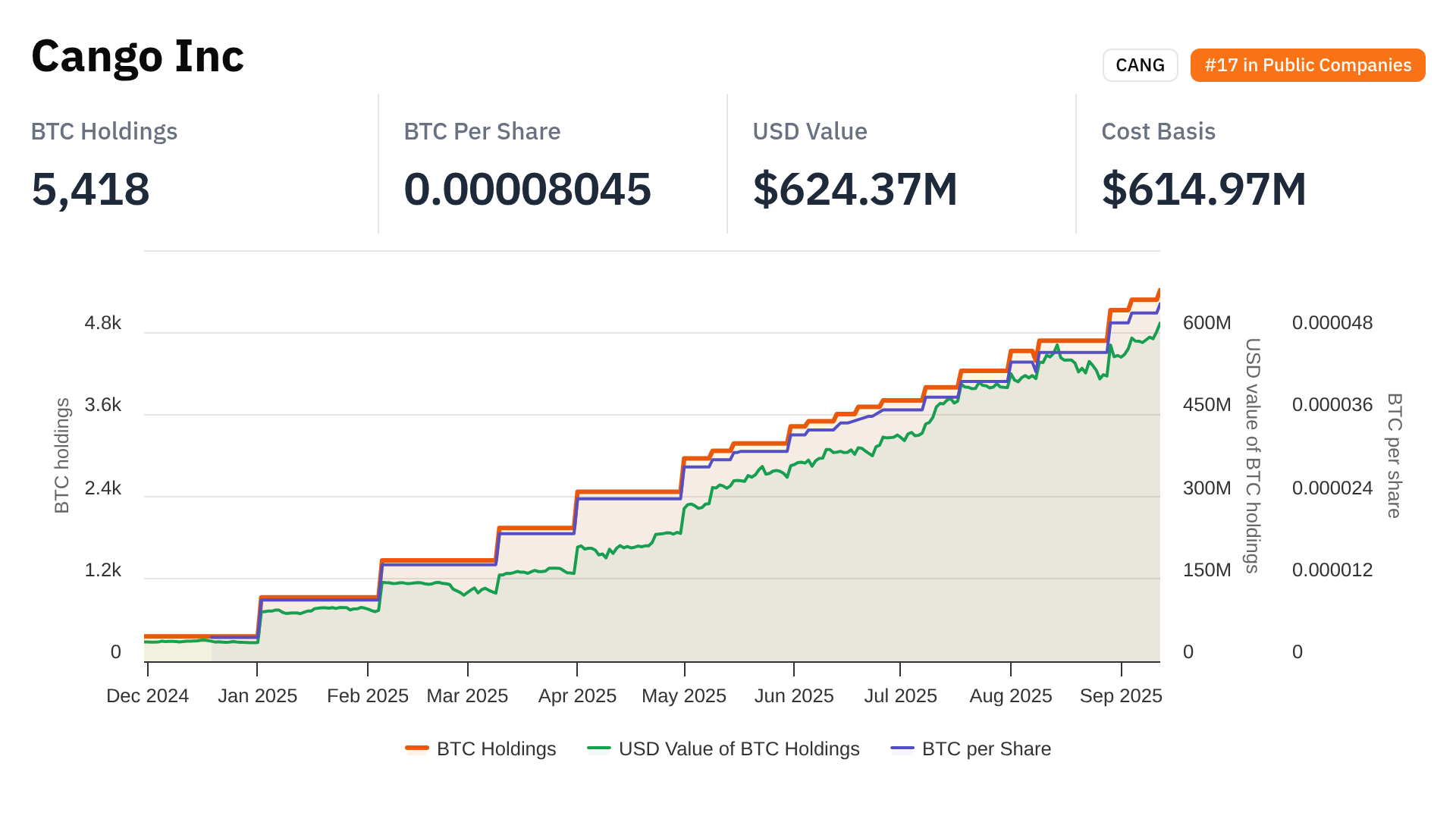Screen dimensions: 1456x819
Task: Toggle USD Value of BTC Holdings legend
Action: (739, 748)
